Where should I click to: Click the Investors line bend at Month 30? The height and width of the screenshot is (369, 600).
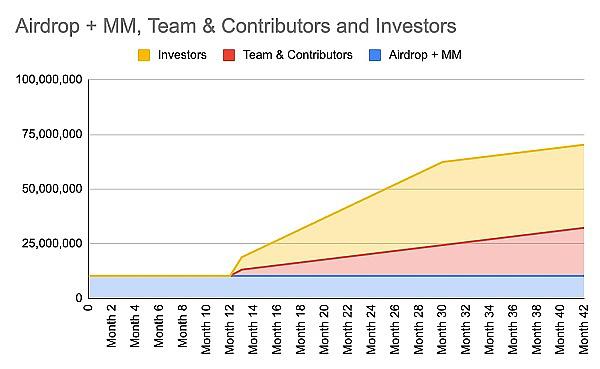pos(442,162)
